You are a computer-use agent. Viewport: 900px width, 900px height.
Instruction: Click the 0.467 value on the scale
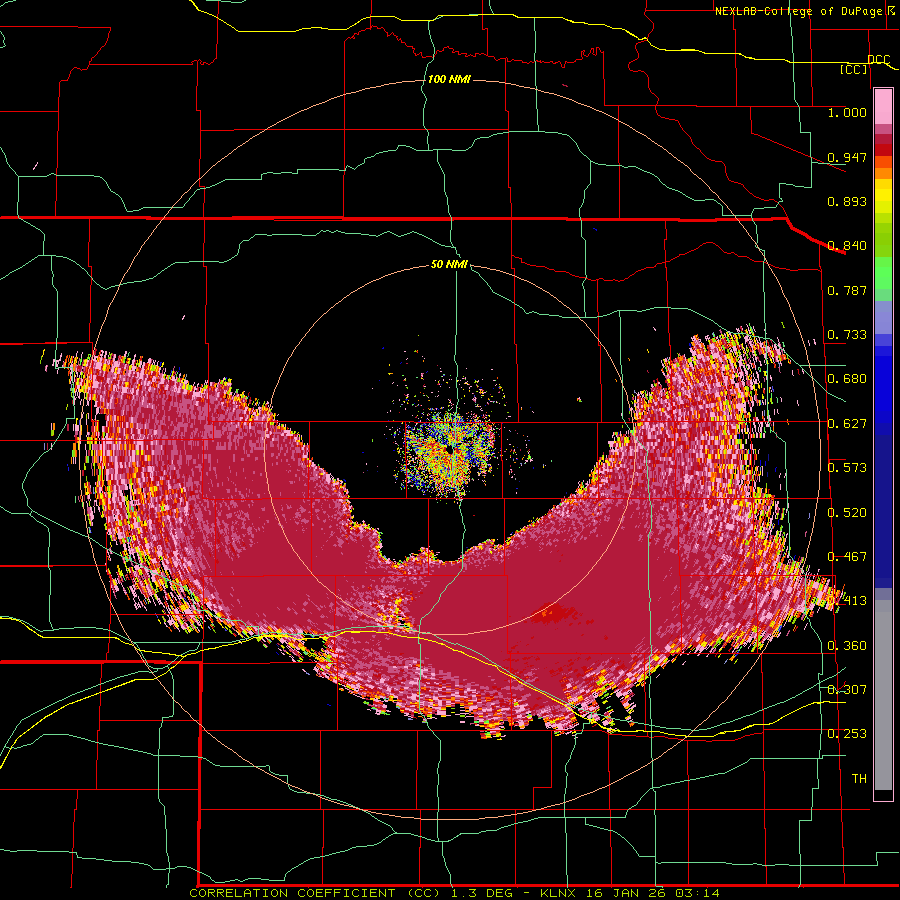click(847, 557)
